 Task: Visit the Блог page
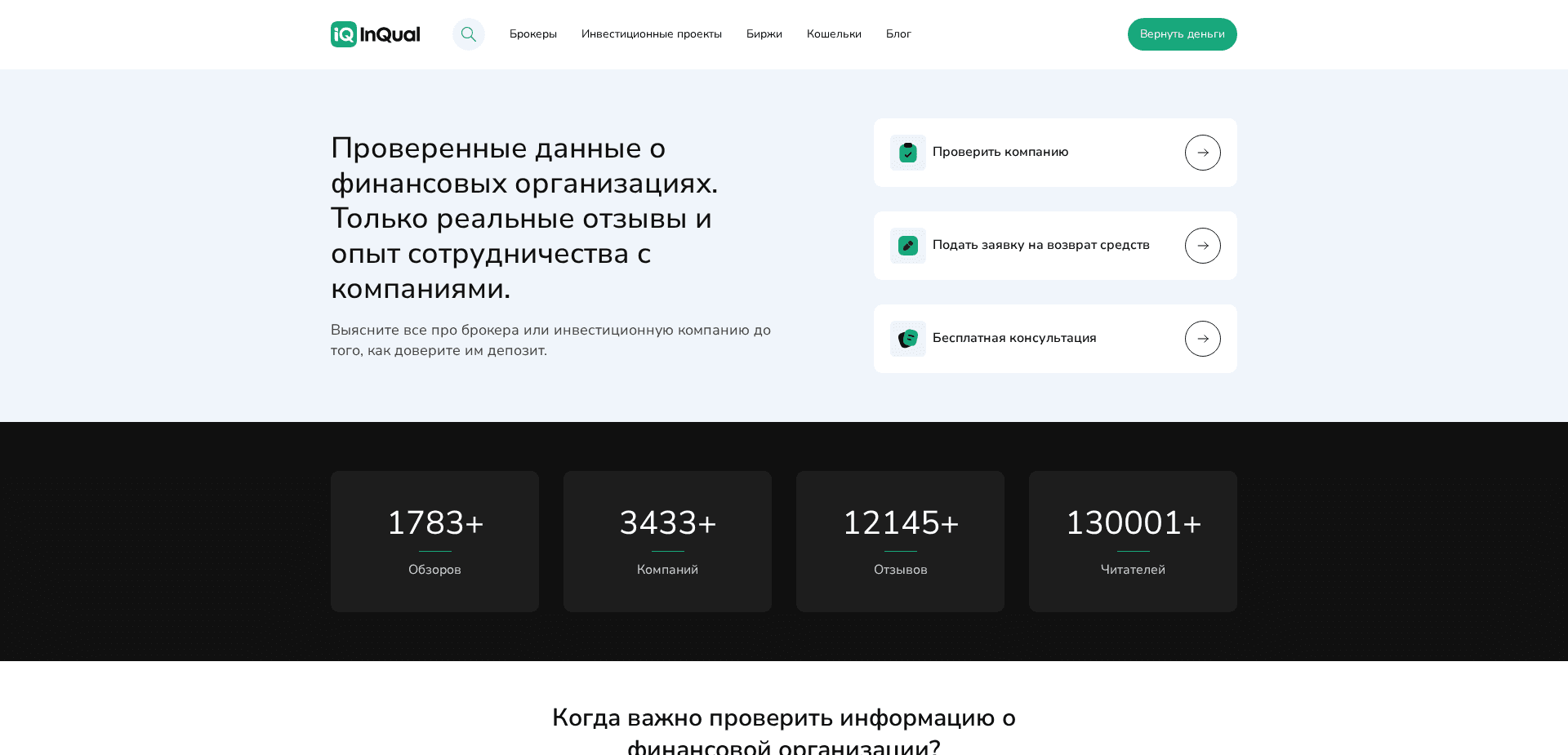click(x=898, y=34)
